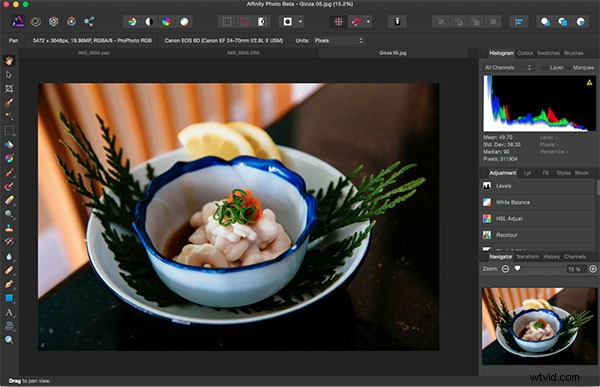Switch to the Styles panel tab
The image size is (600, 387).
click(563, 173)
